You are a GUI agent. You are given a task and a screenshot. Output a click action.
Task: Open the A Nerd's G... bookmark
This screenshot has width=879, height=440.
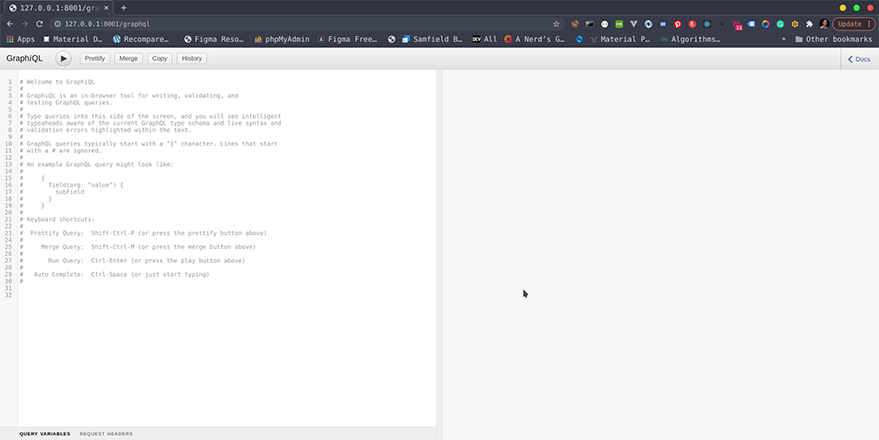[534, 39]
